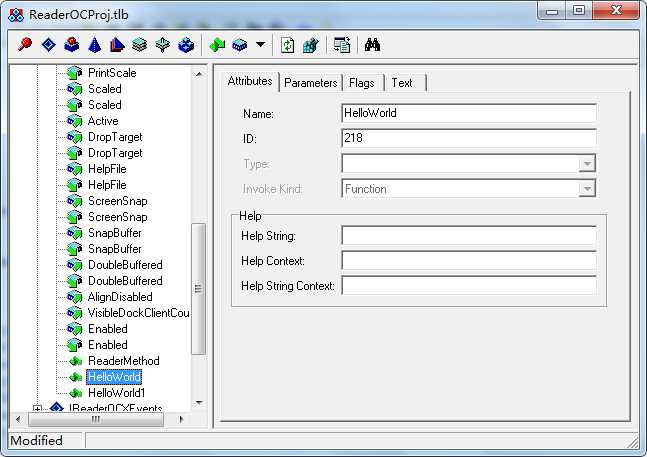Click the New Union toolbar icon
This screenshot has height=457, width=647.
(163, 45)
